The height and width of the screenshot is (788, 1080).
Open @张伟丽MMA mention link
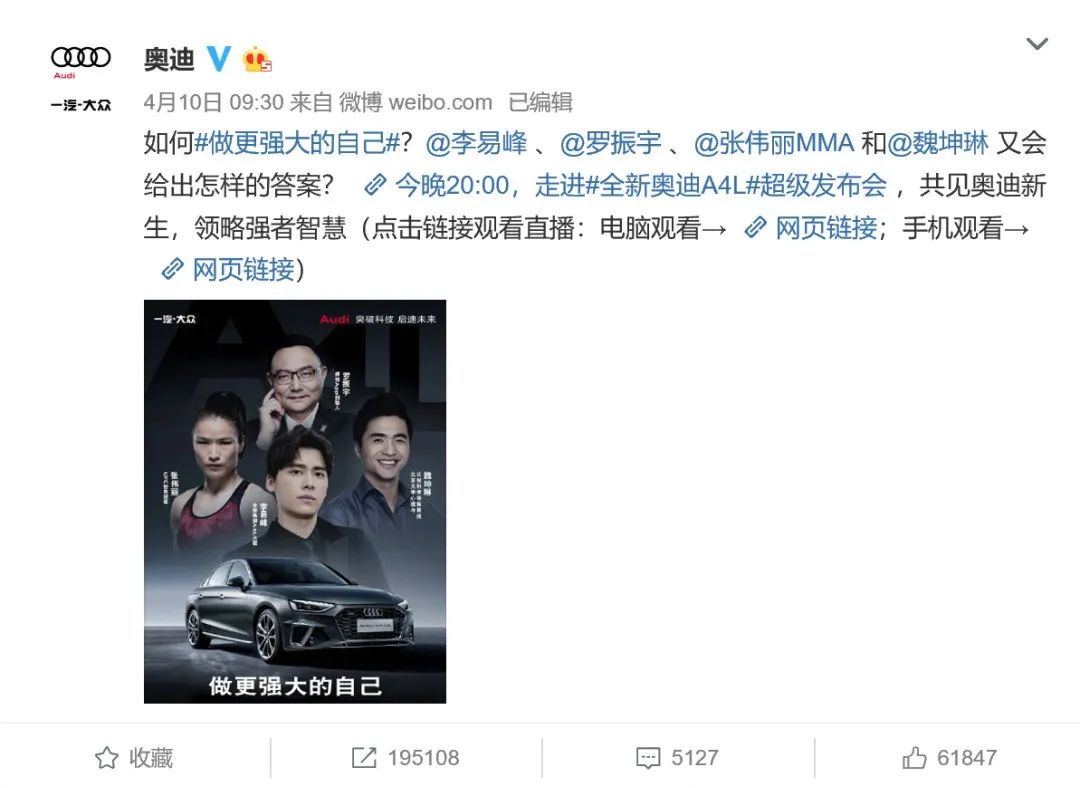[773, 143]
